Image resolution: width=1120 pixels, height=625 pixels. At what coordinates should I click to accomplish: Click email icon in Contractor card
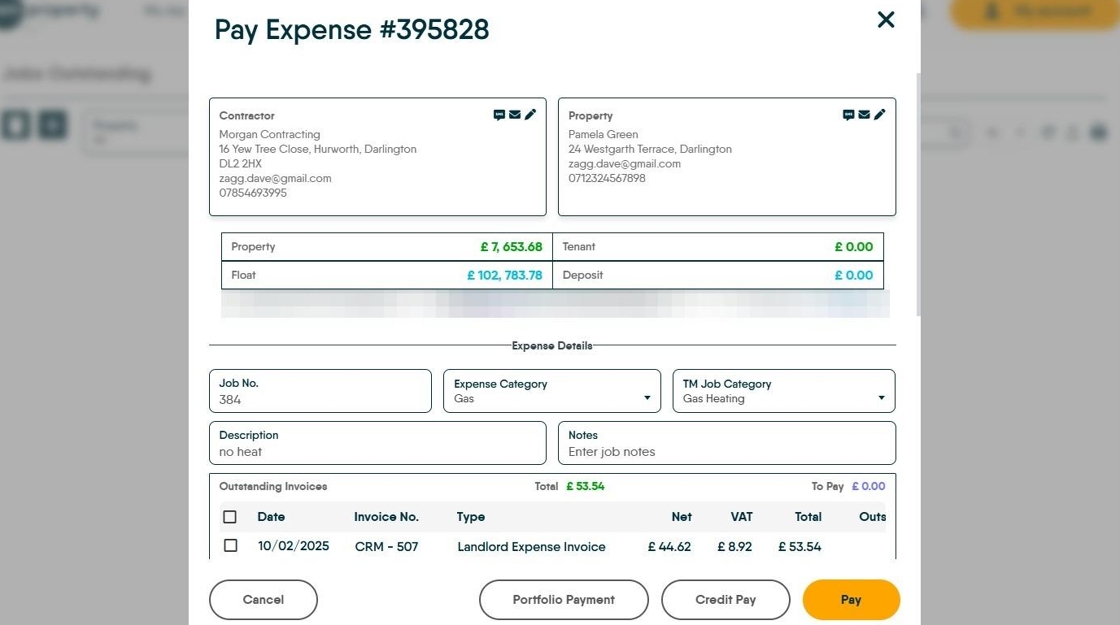coord(515,115)
